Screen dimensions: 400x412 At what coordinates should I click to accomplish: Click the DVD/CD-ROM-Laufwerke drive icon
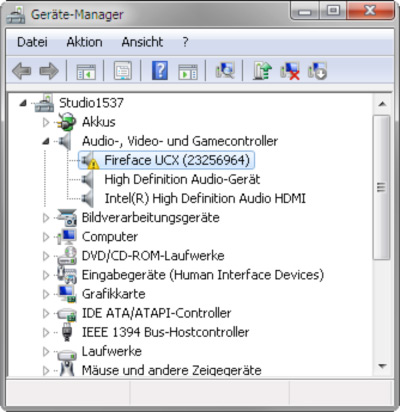coord(67,256)
